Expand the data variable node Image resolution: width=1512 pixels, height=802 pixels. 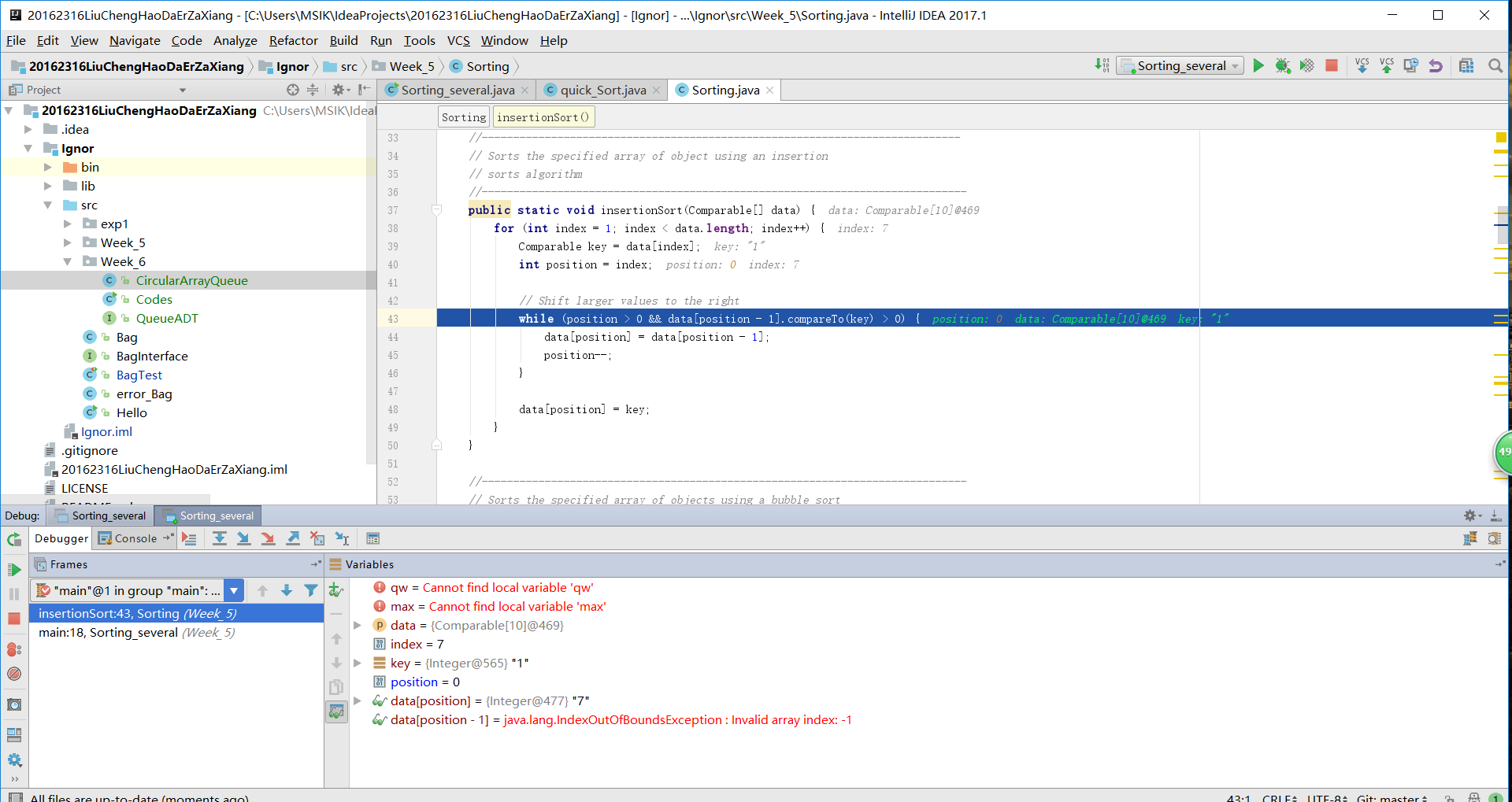coord(358,625)
